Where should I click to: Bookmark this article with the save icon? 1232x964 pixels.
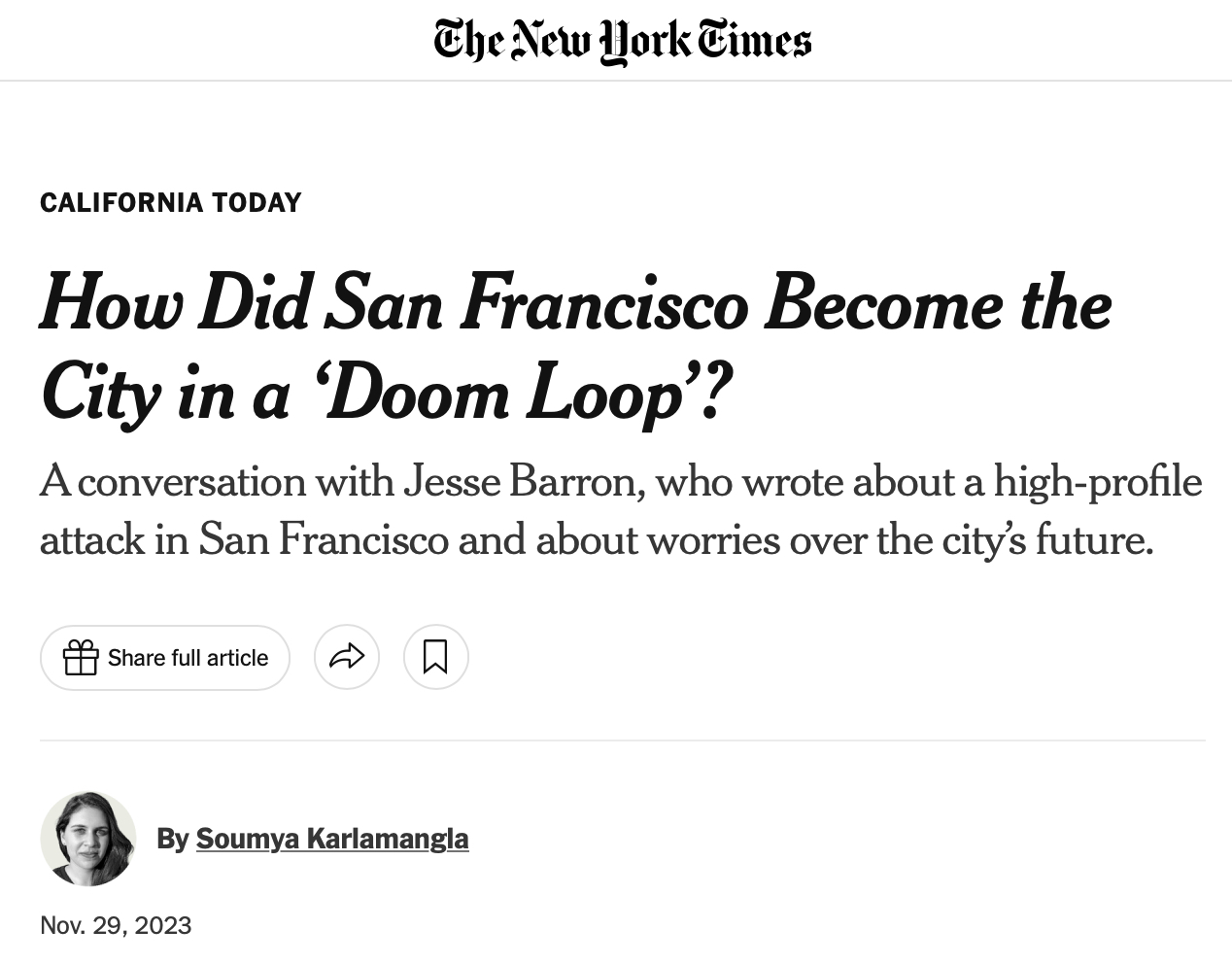[x=435, y=658]
